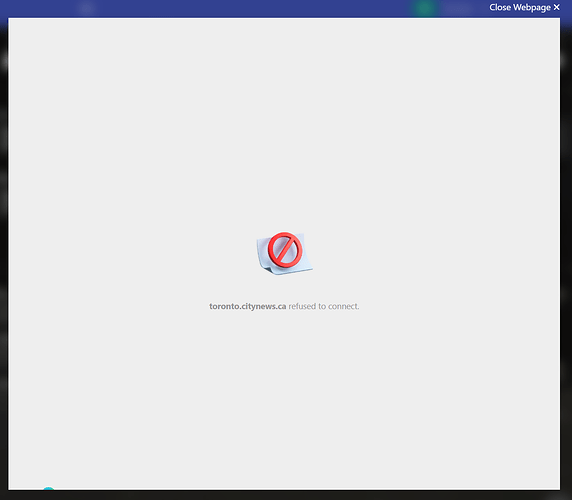
Task: Click the teal circle peeking at the frame bottom
Action: tap(49, 488)
